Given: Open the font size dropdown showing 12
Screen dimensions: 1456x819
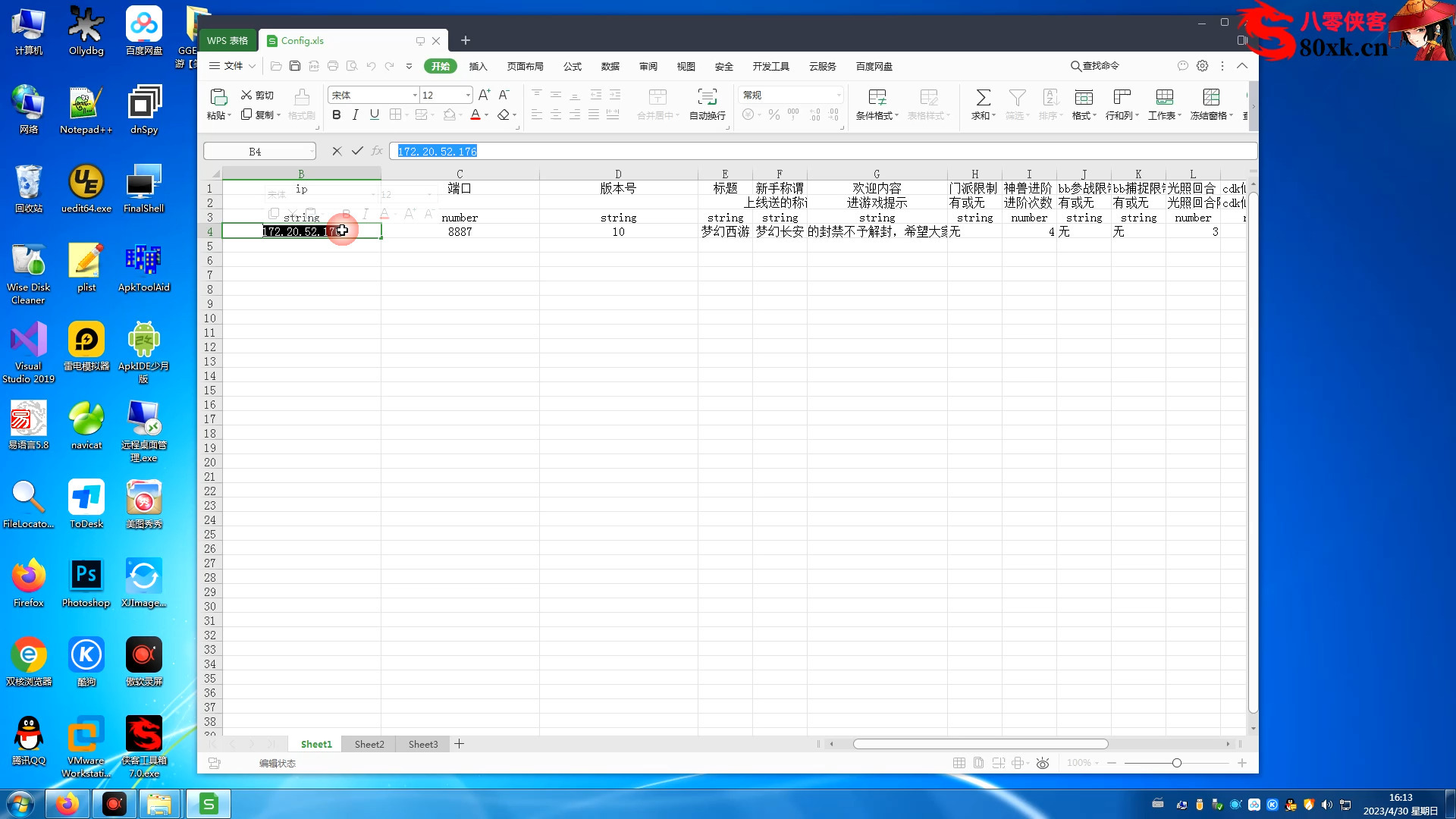Looking at the screenshot, I should tap(468, 95).
